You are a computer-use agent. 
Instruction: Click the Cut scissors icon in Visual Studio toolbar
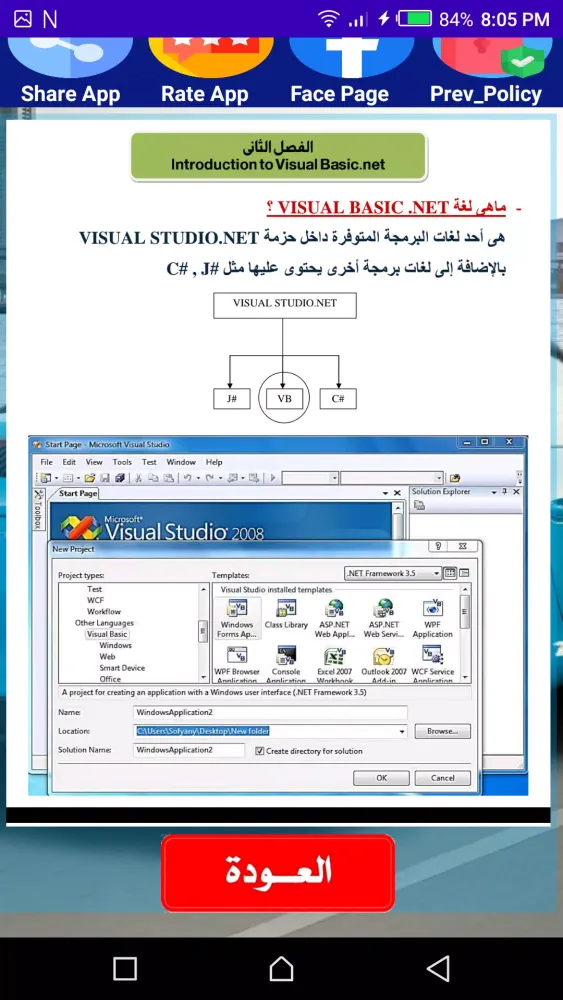click(138, 478)
